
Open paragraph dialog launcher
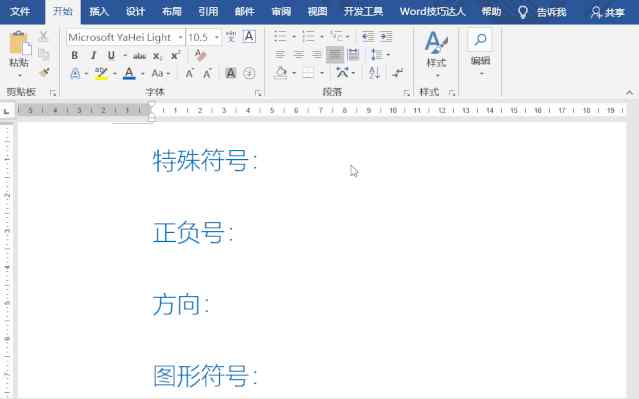click(x=406, y=93)
